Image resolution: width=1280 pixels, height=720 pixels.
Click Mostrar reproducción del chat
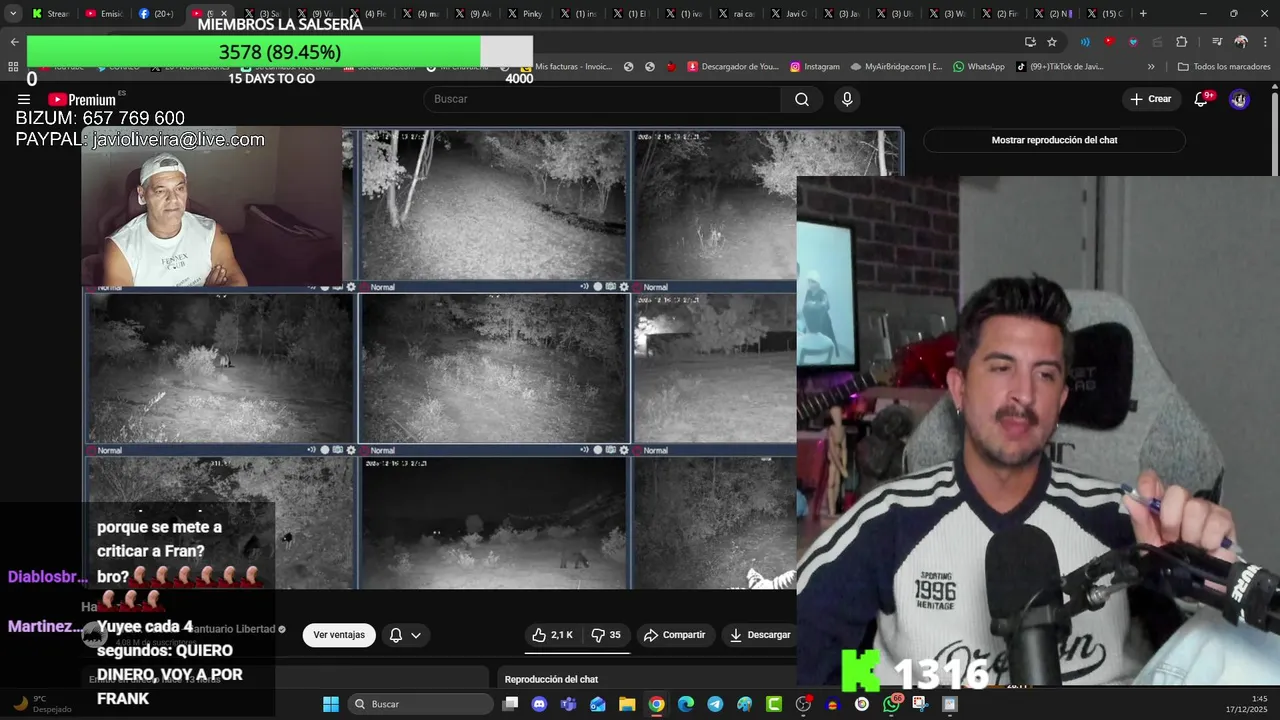[1054, 140]
